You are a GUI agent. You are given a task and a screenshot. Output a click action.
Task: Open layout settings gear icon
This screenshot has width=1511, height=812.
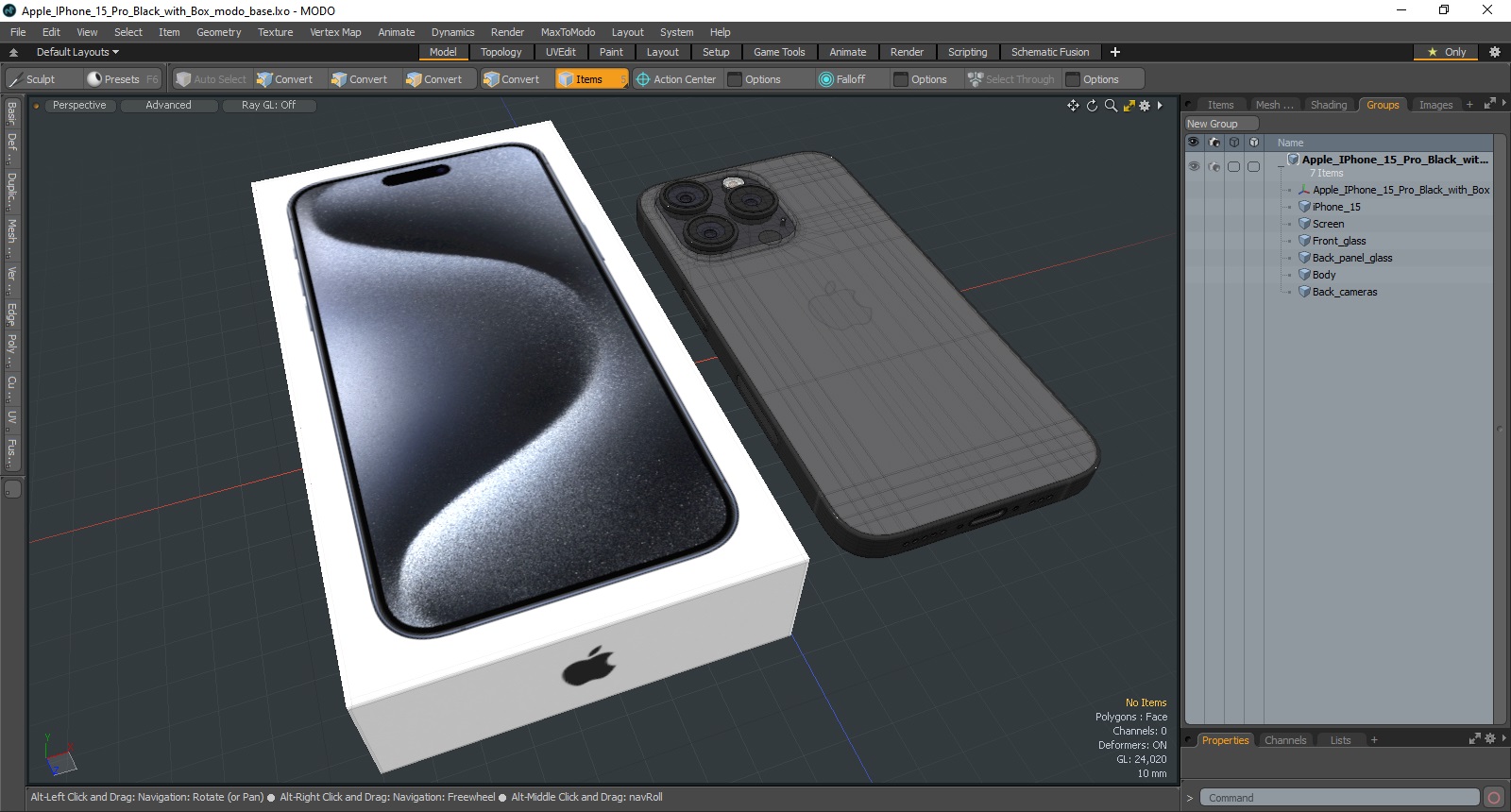[1494, 52]
